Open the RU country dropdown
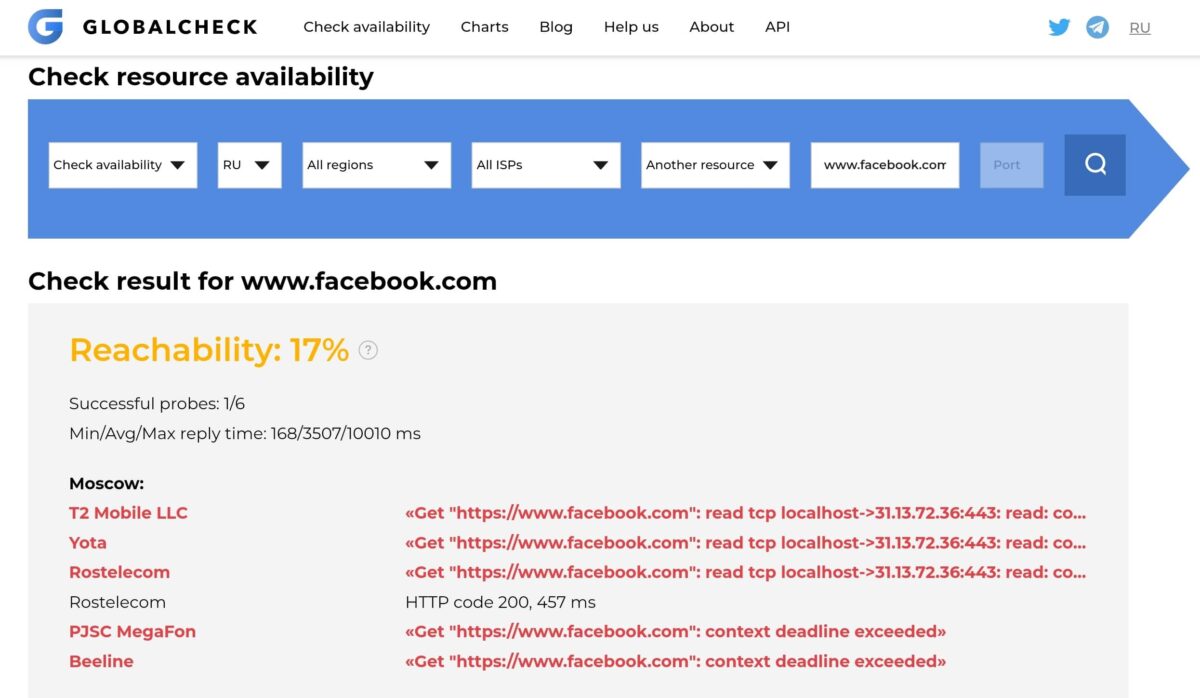Image resolution: width=1200 pixels, height=698 pixels. [x=249, y=165]
